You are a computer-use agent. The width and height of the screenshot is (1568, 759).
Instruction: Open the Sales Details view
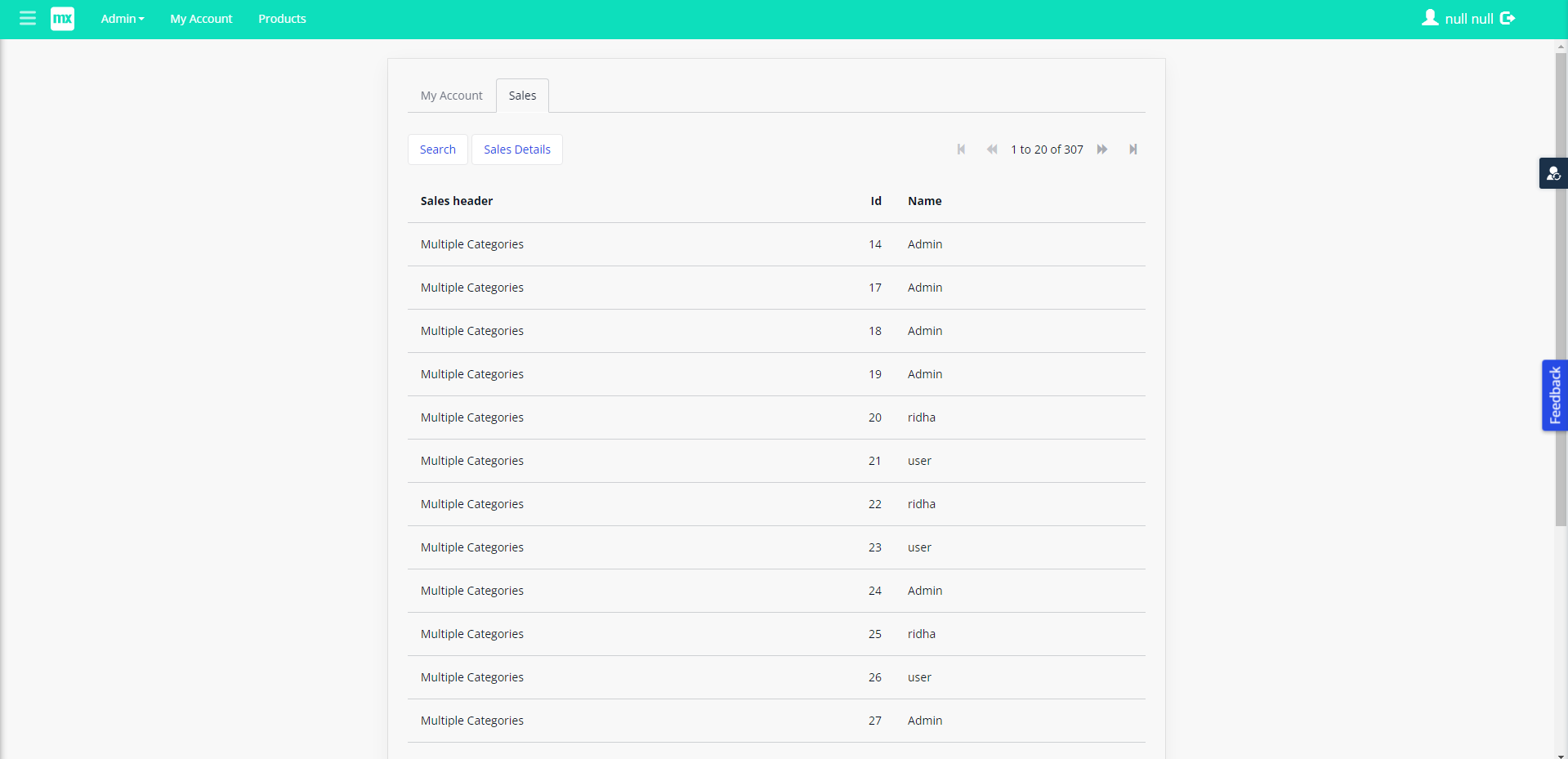(x=516, y=149)
